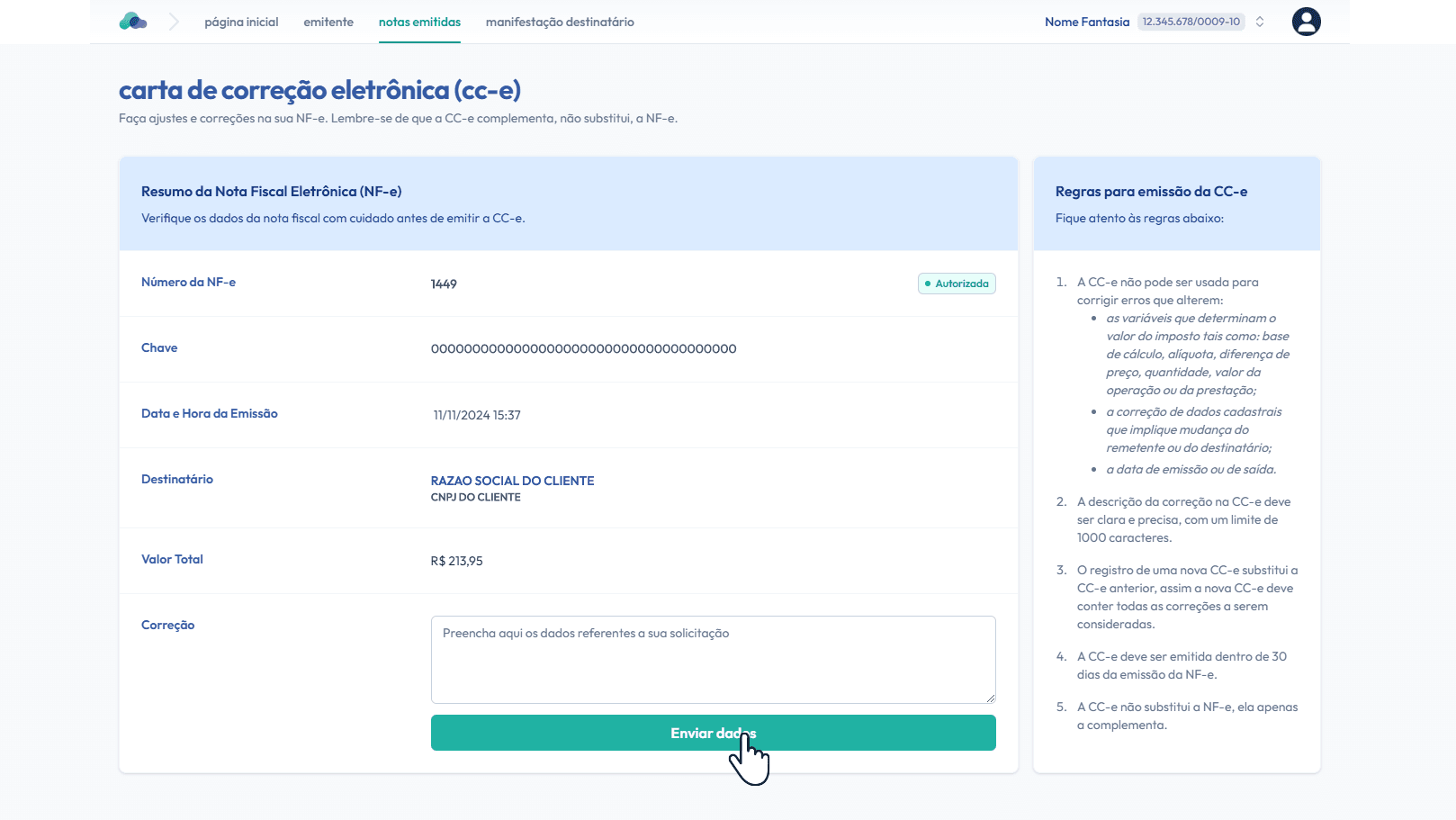Open the user profile avatar
The image size is (1456, 820).
click(1306, 22)
